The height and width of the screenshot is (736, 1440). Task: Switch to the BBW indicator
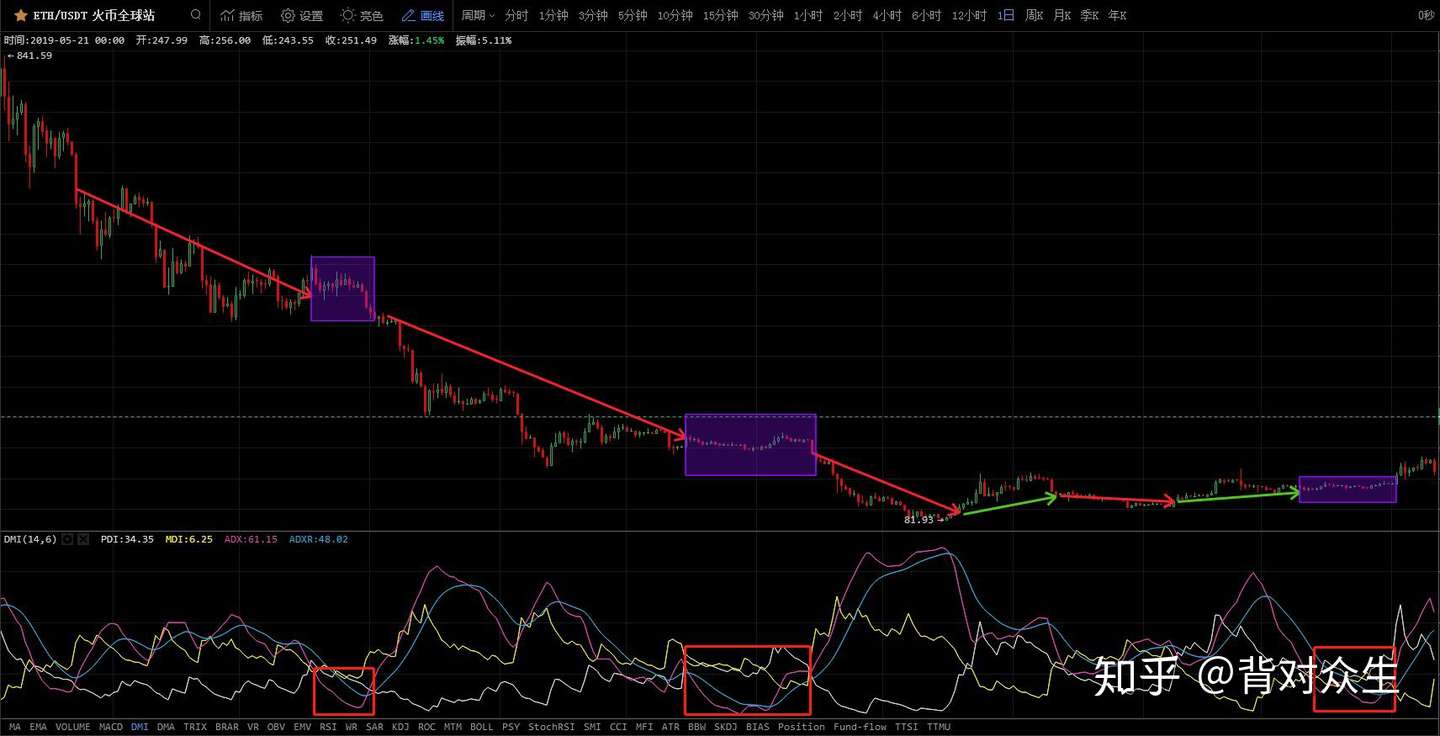click(697, 727)
